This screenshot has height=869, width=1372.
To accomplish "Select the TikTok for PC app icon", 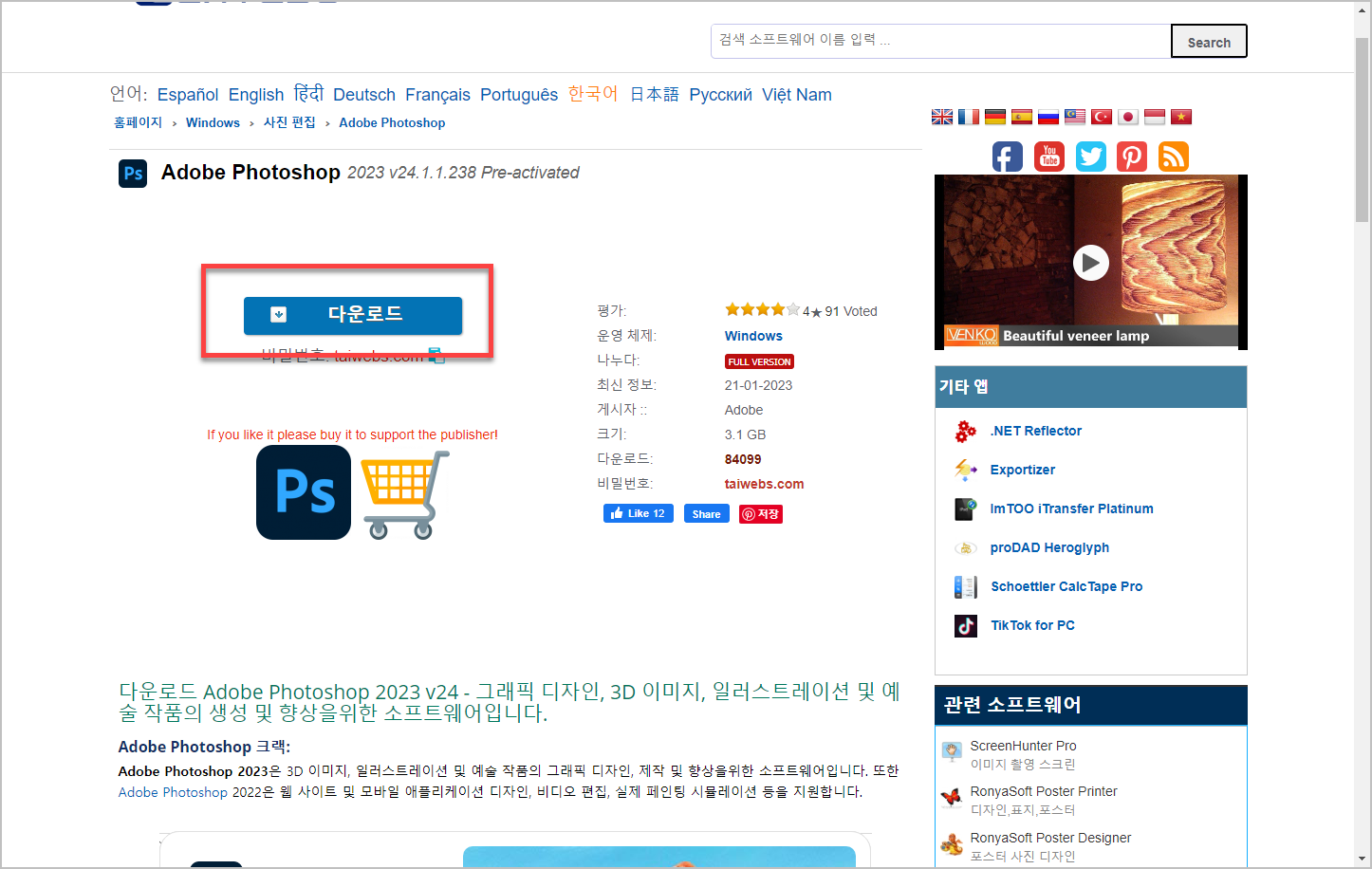I will coord(965,625).
